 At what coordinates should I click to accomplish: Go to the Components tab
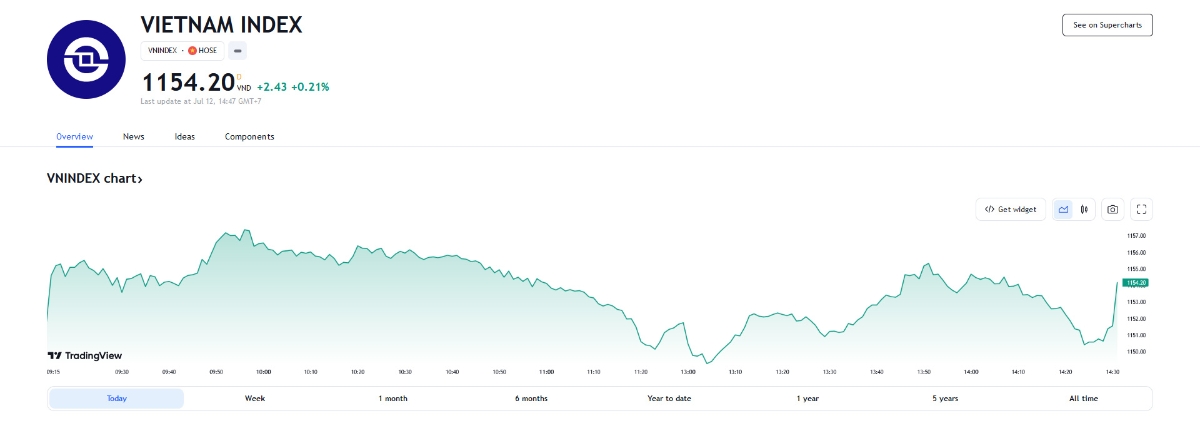249,137
